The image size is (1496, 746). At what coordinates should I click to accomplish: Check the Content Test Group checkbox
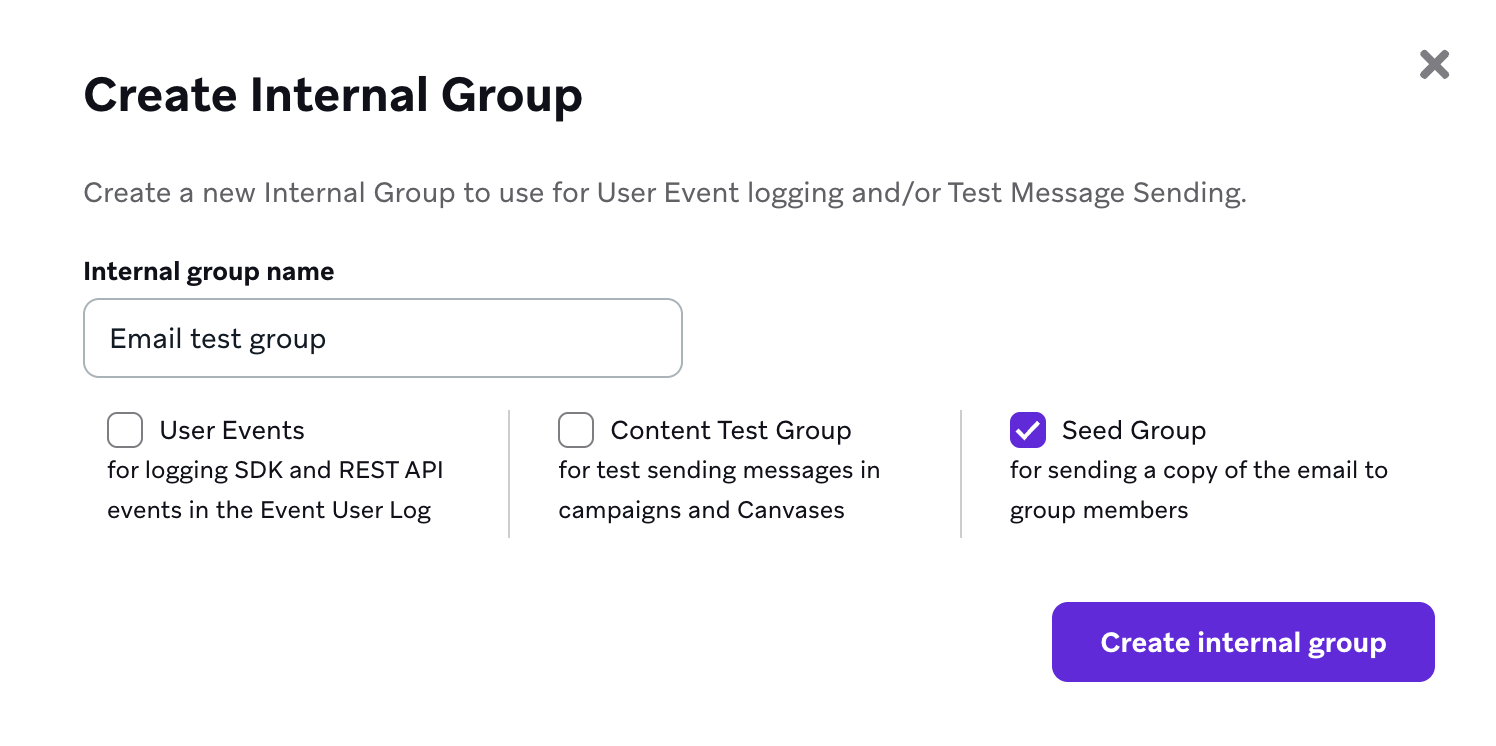click(576, 430)
